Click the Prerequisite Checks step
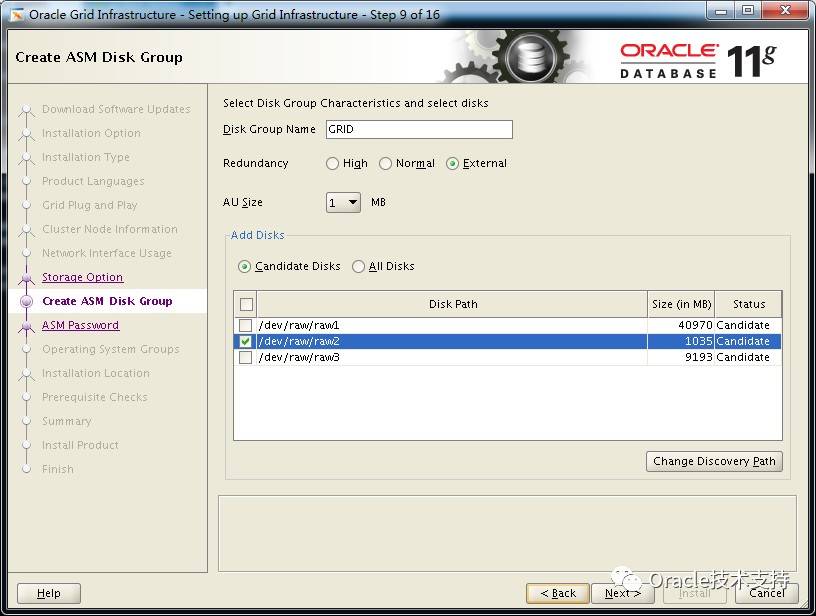Image resolution: width=816 pixels, height=616 pixels. tap(95, 397)
